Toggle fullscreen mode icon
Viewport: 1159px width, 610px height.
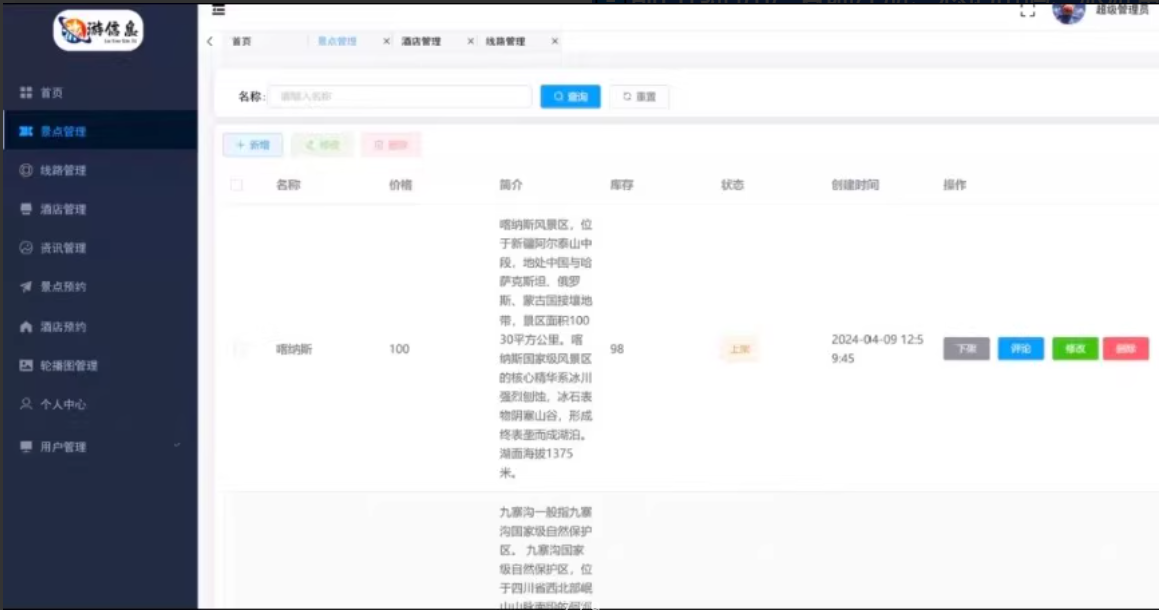click(1027, 10)
